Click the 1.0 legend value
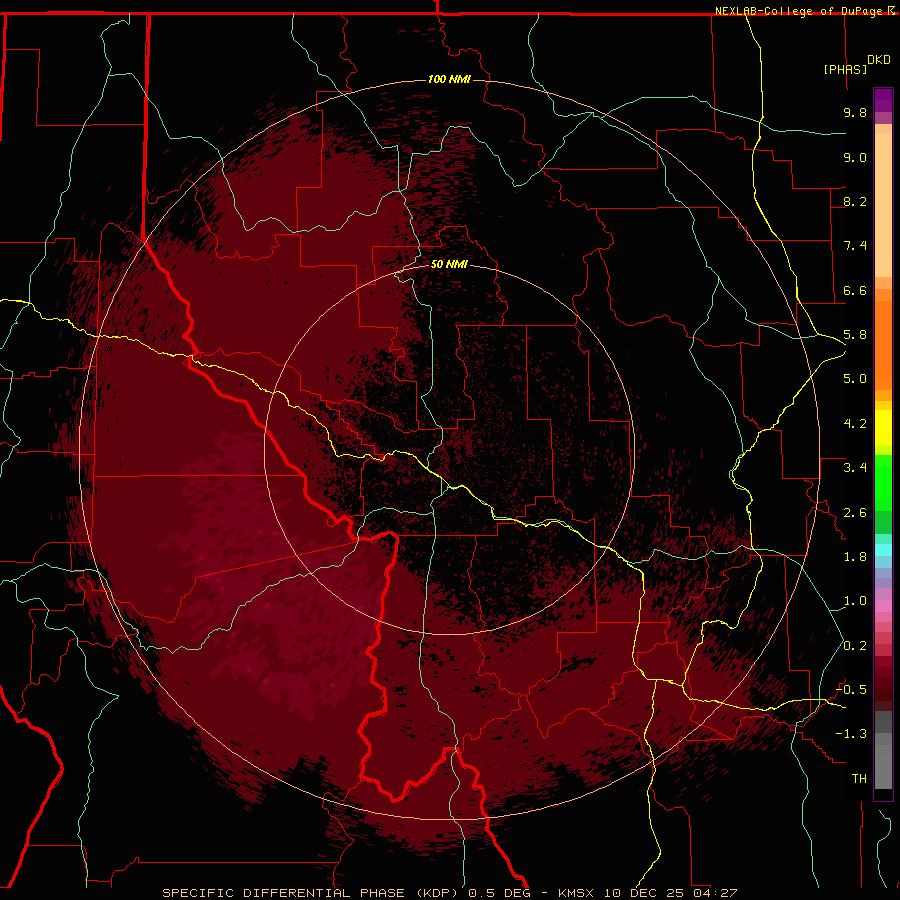The width and height of the screenshot is (900, 900). pyautogui.click(x=855, y=601)
